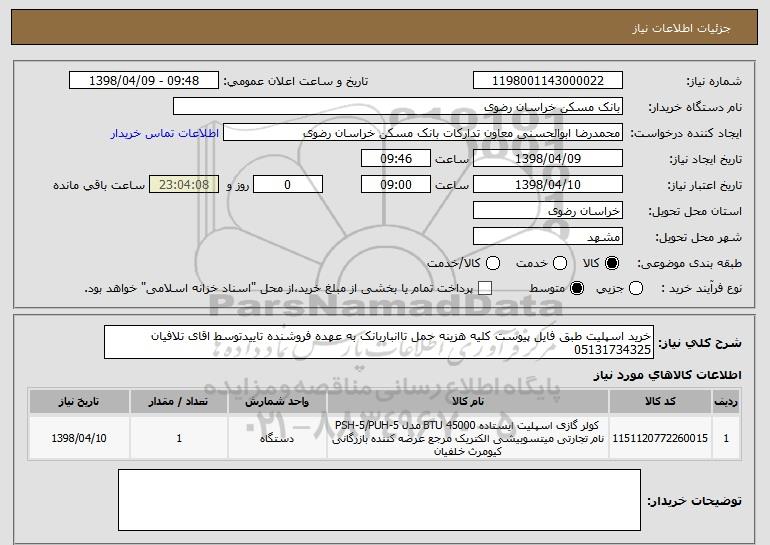770x545 pixels.
Task: Click the need date cell 1398/04/10 in table
Action: 79,438
